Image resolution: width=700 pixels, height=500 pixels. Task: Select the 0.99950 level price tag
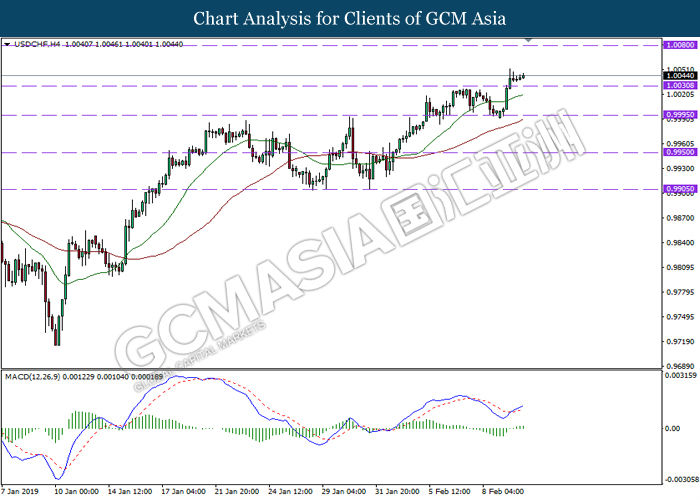point(681,115)
